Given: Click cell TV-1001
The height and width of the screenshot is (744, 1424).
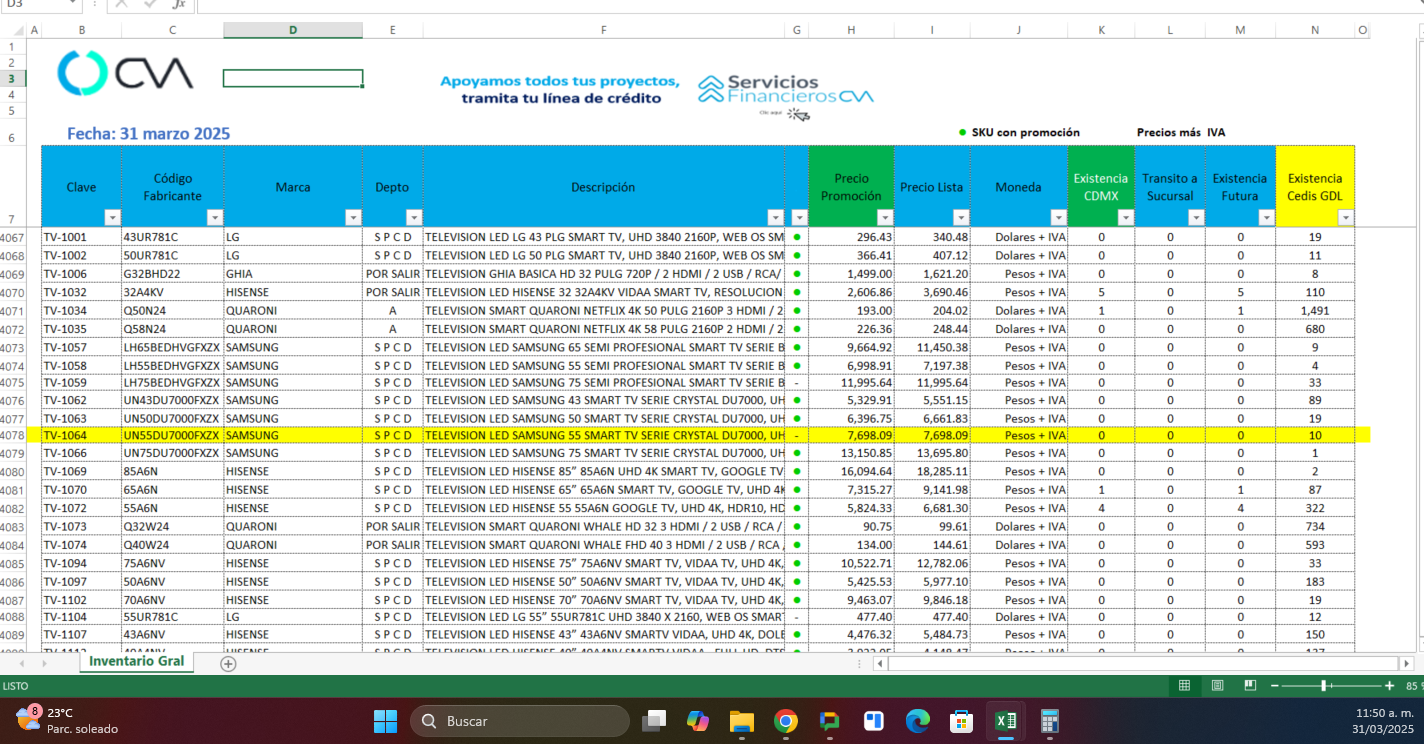Looking at the screenshot, I should 82,237.
